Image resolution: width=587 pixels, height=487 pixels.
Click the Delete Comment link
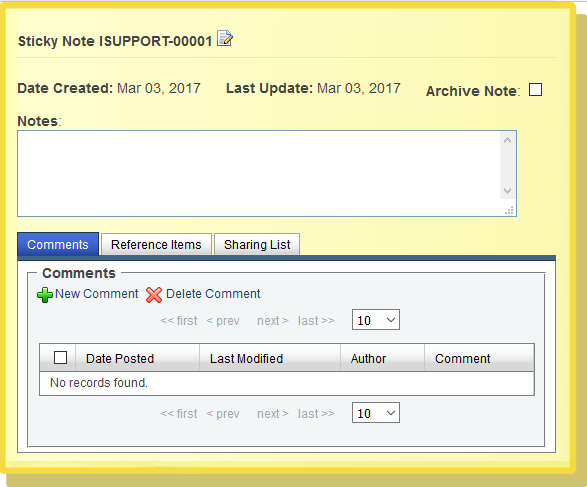click(213, 294)
